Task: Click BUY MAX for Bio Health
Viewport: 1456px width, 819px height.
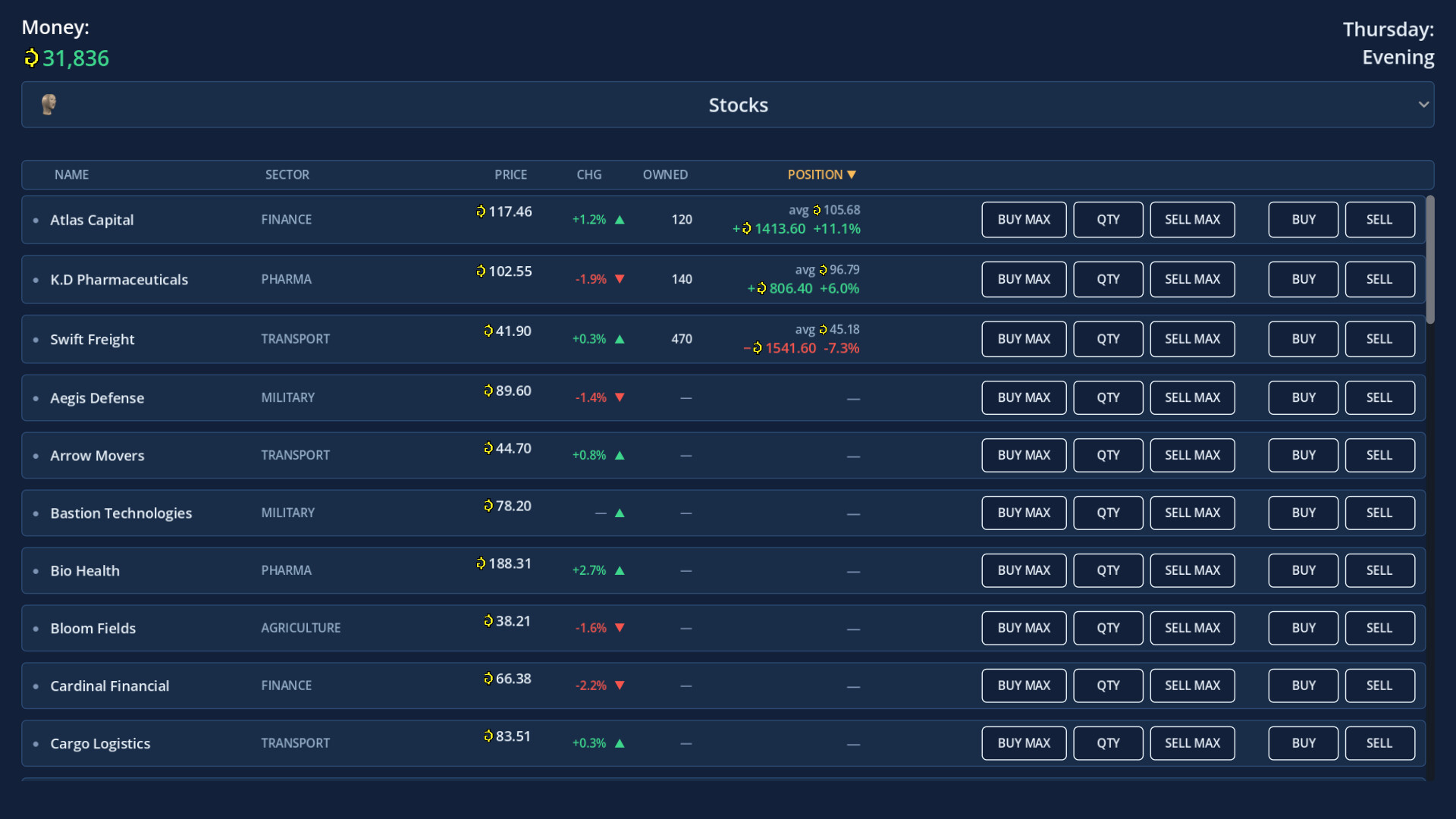Action: tap(1024, 570)
